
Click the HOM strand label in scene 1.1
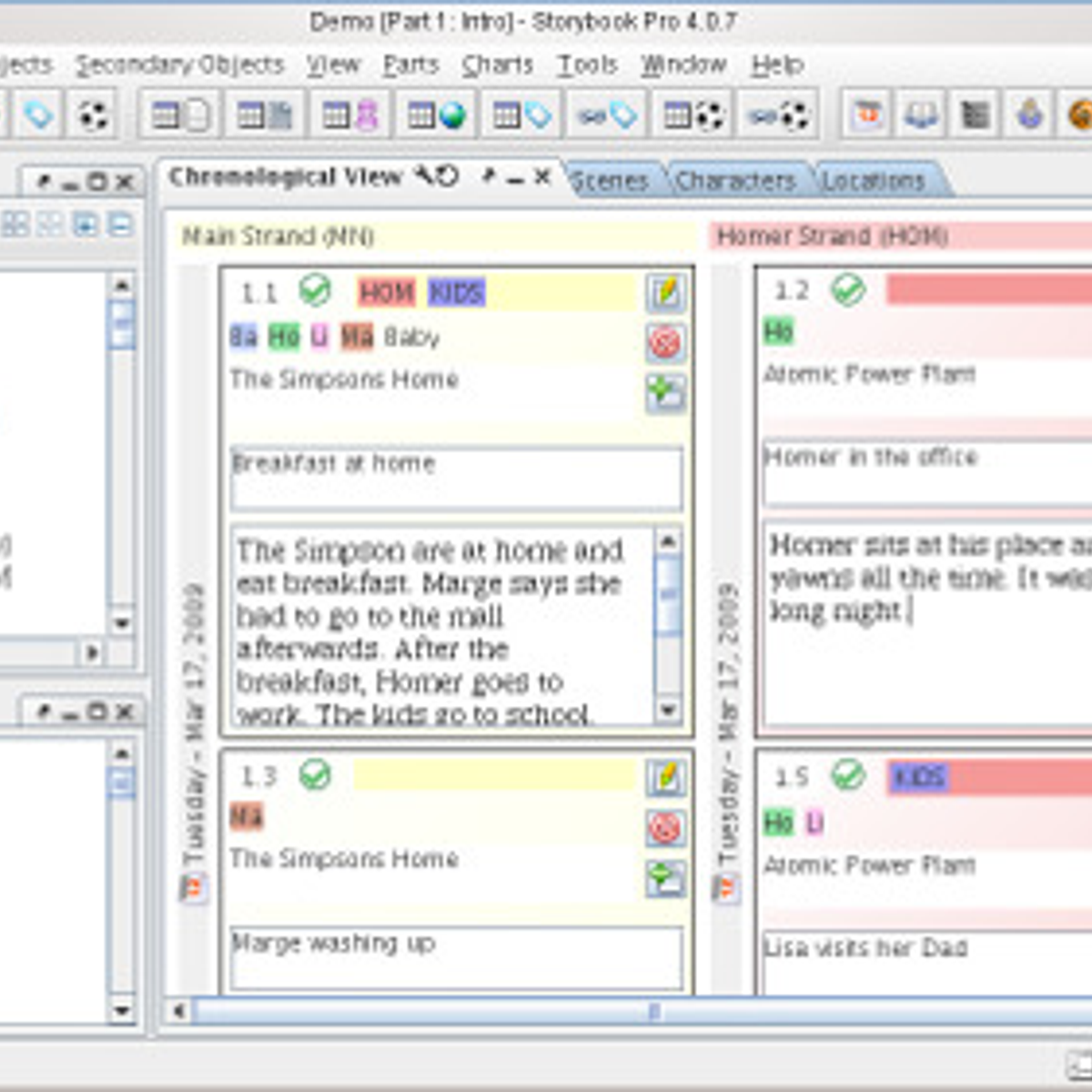click(386, 293)
